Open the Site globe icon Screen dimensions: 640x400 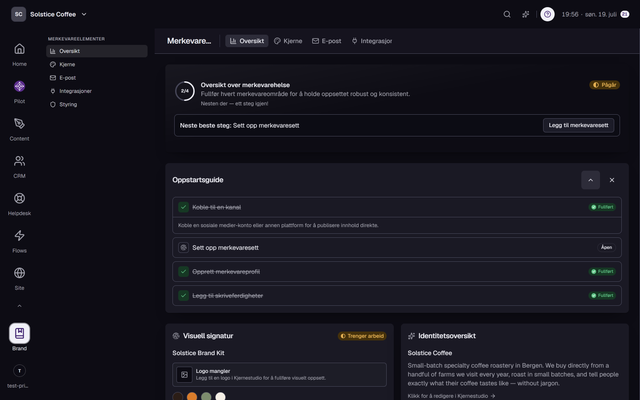(19, 273)
